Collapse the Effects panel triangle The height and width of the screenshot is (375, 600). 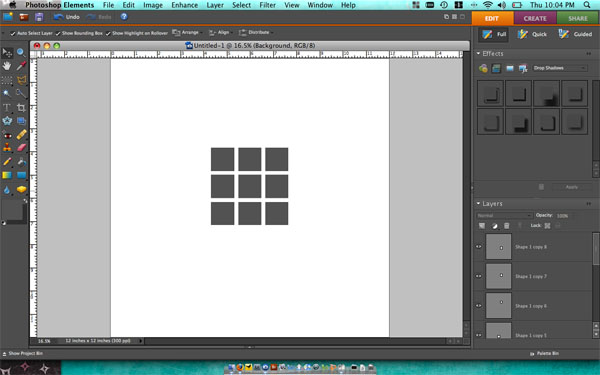pos(478,54)
